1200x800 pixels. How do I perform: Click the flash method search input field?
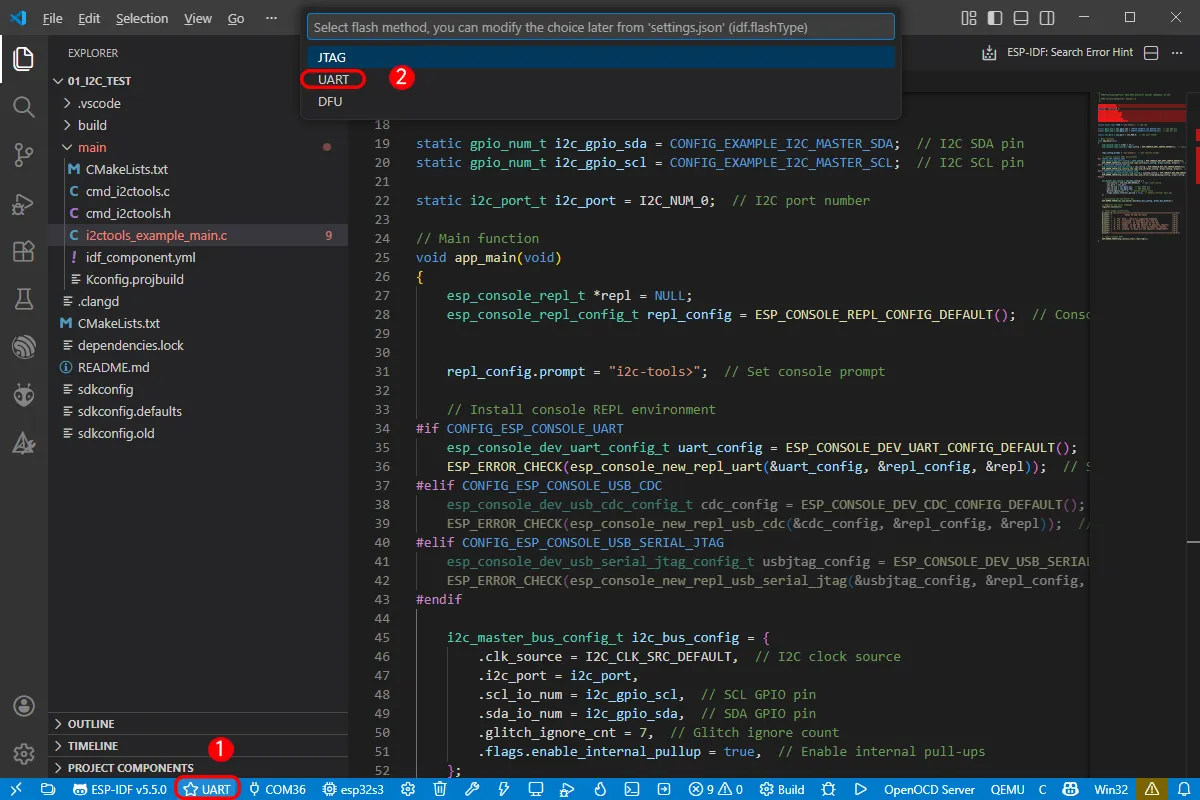[600, 27]
